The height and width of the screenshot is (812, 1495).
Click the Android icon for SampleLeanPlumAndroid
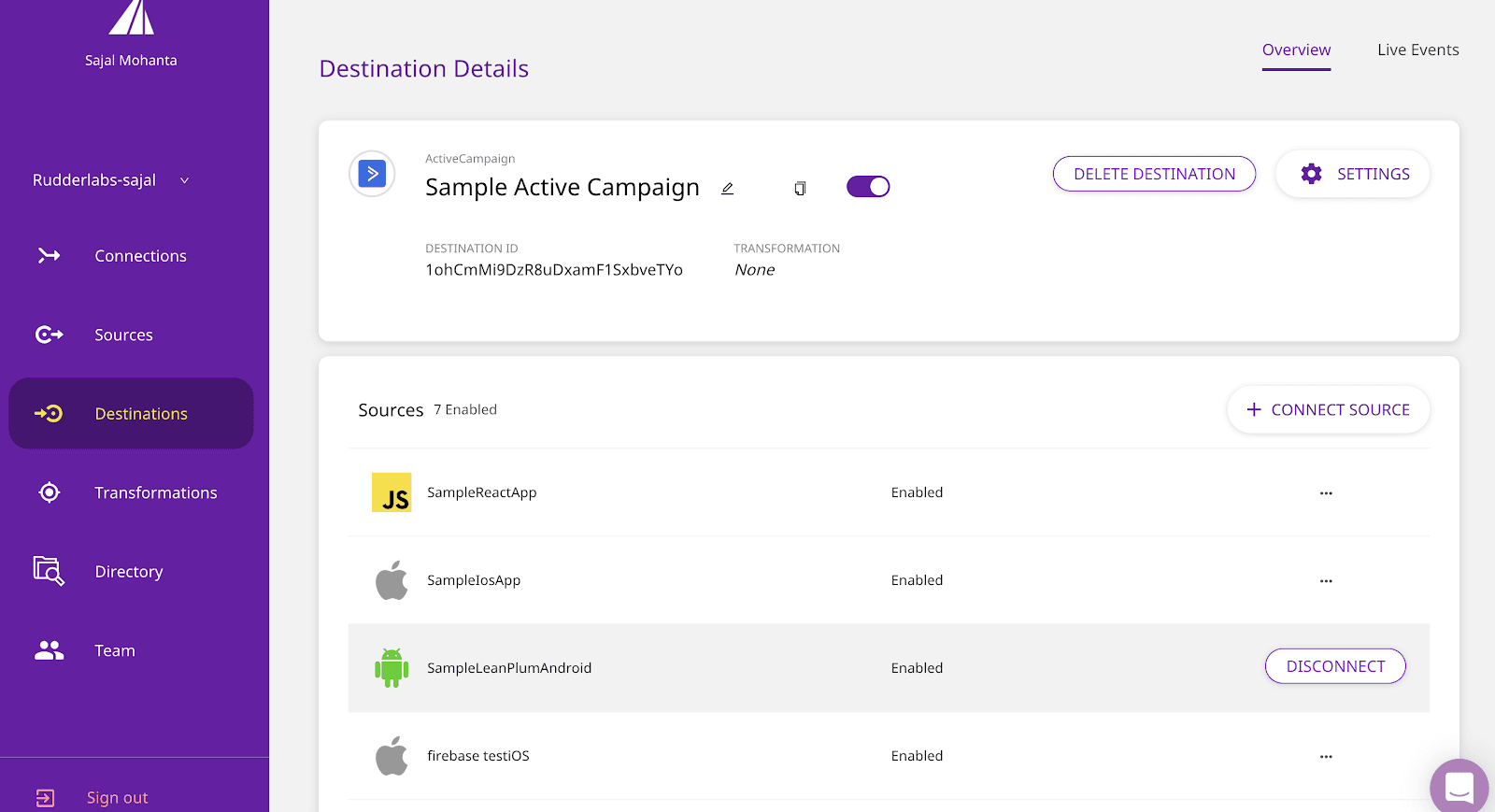(392, 668)
